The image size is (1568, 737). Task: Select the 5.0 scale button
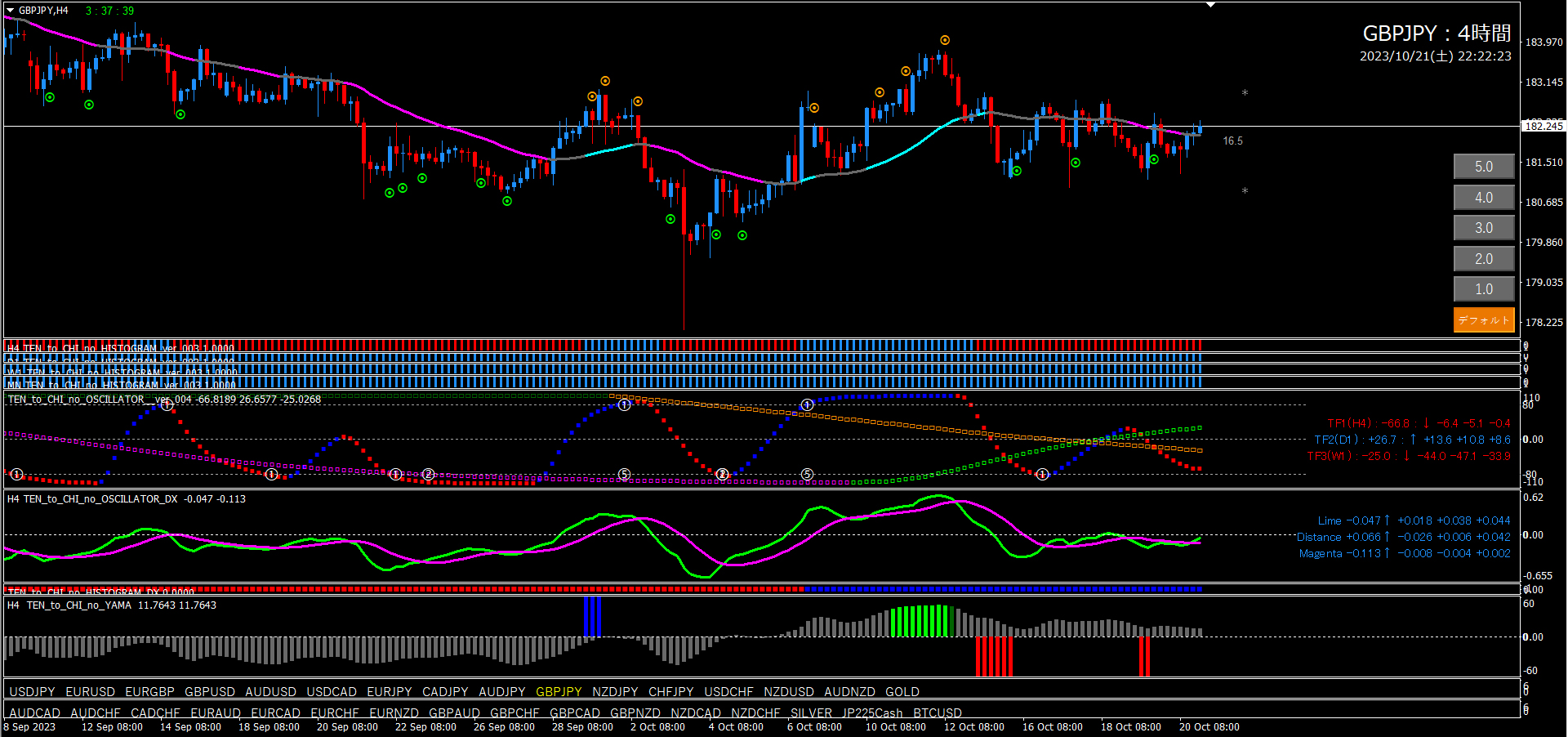coord(1484,167)
